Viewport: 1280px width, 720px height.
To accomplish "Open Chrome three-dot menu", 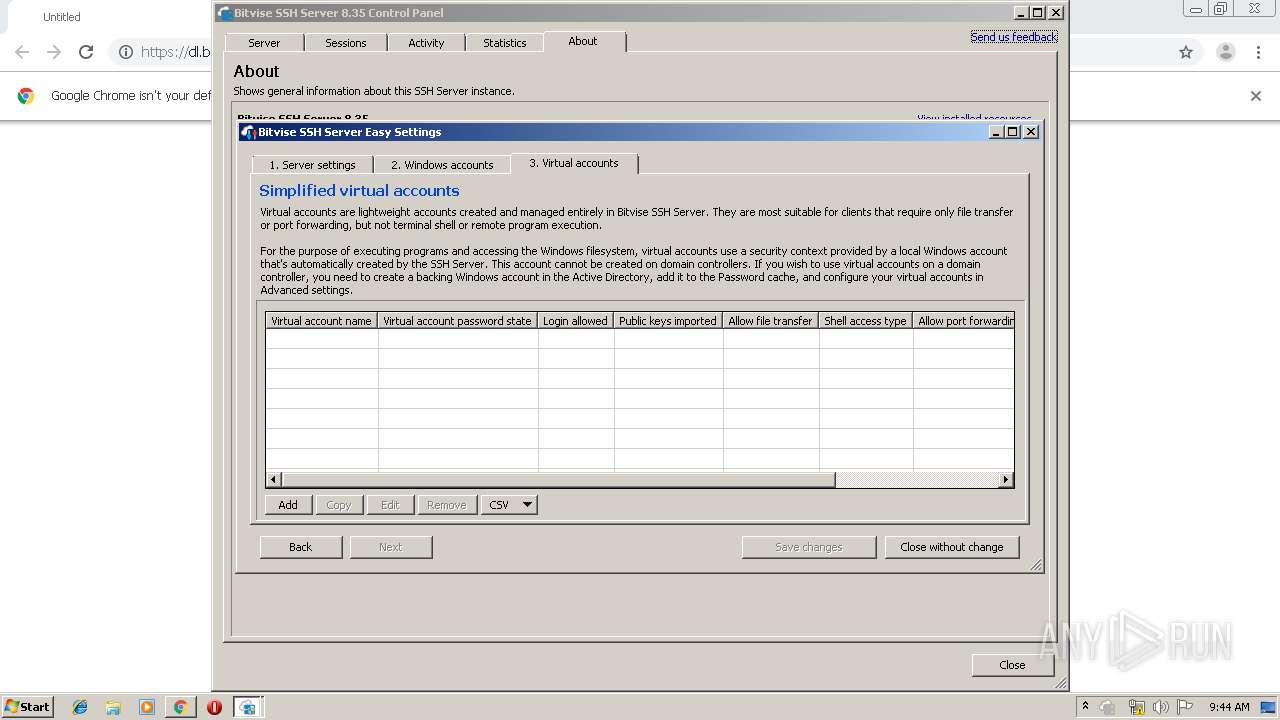I will tap(1259, 52).
